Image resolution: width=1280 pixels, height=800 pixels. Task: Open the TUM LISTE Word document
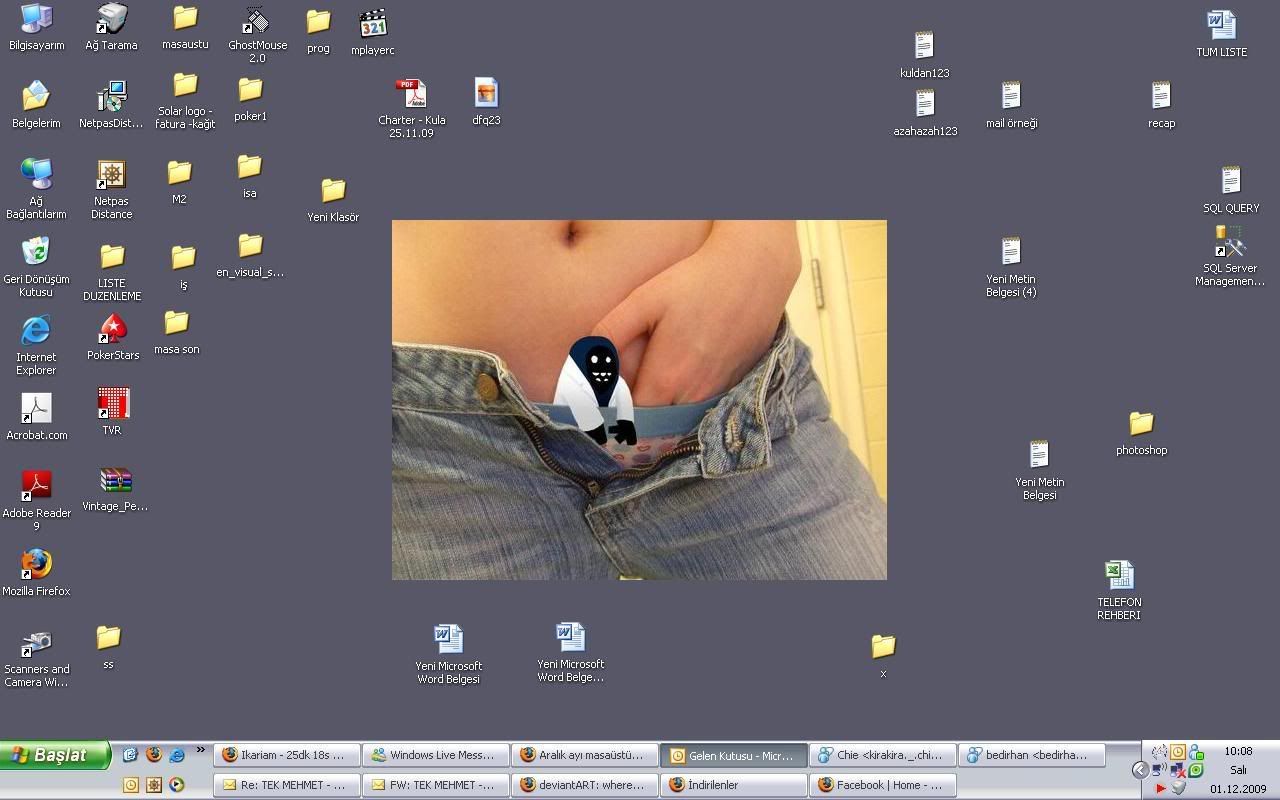click(x=1221, y=26)
